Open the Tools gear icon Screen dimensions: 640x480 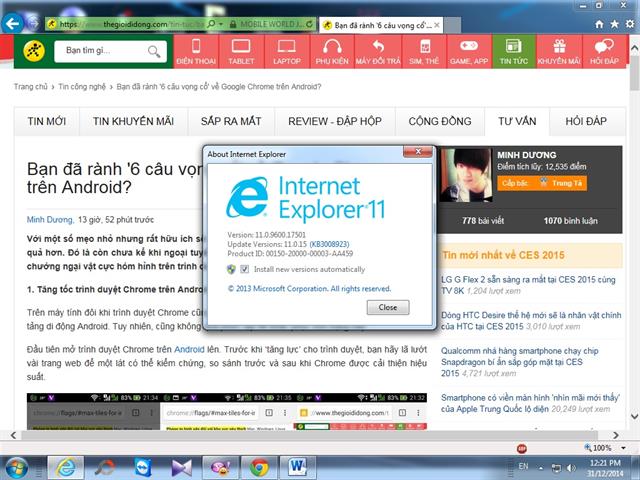(x=630, y=24)
